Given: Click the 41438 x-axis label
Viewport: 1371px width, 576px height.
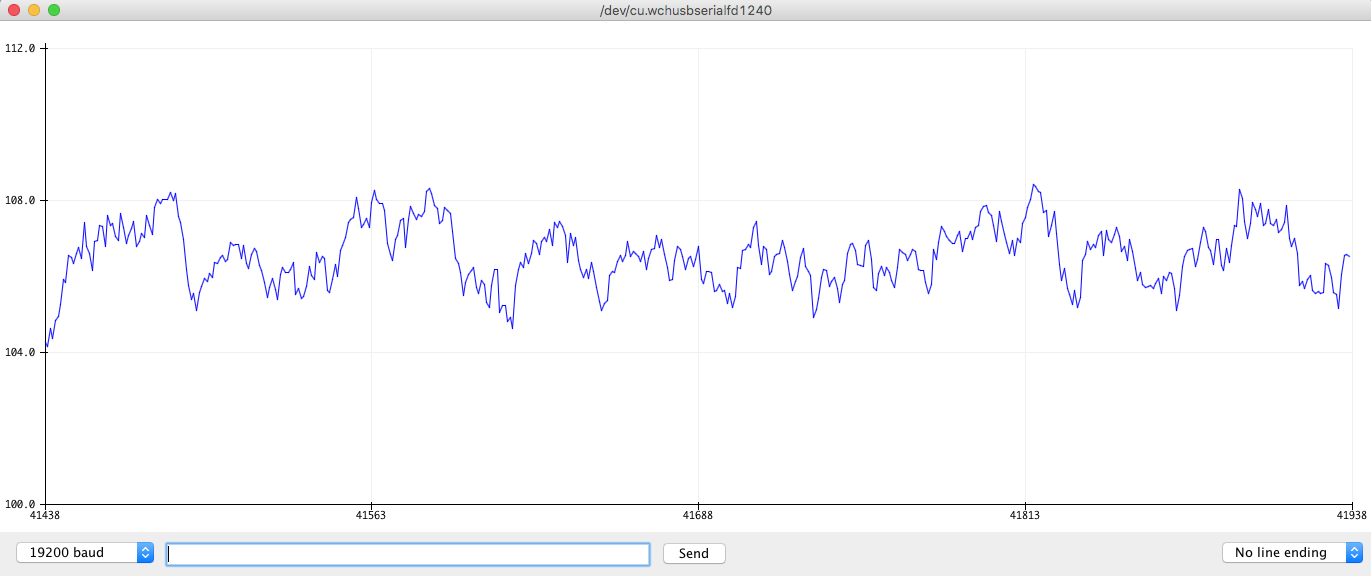Looking at the screenshot, I should pyautogui.click(x=46, y=516).
